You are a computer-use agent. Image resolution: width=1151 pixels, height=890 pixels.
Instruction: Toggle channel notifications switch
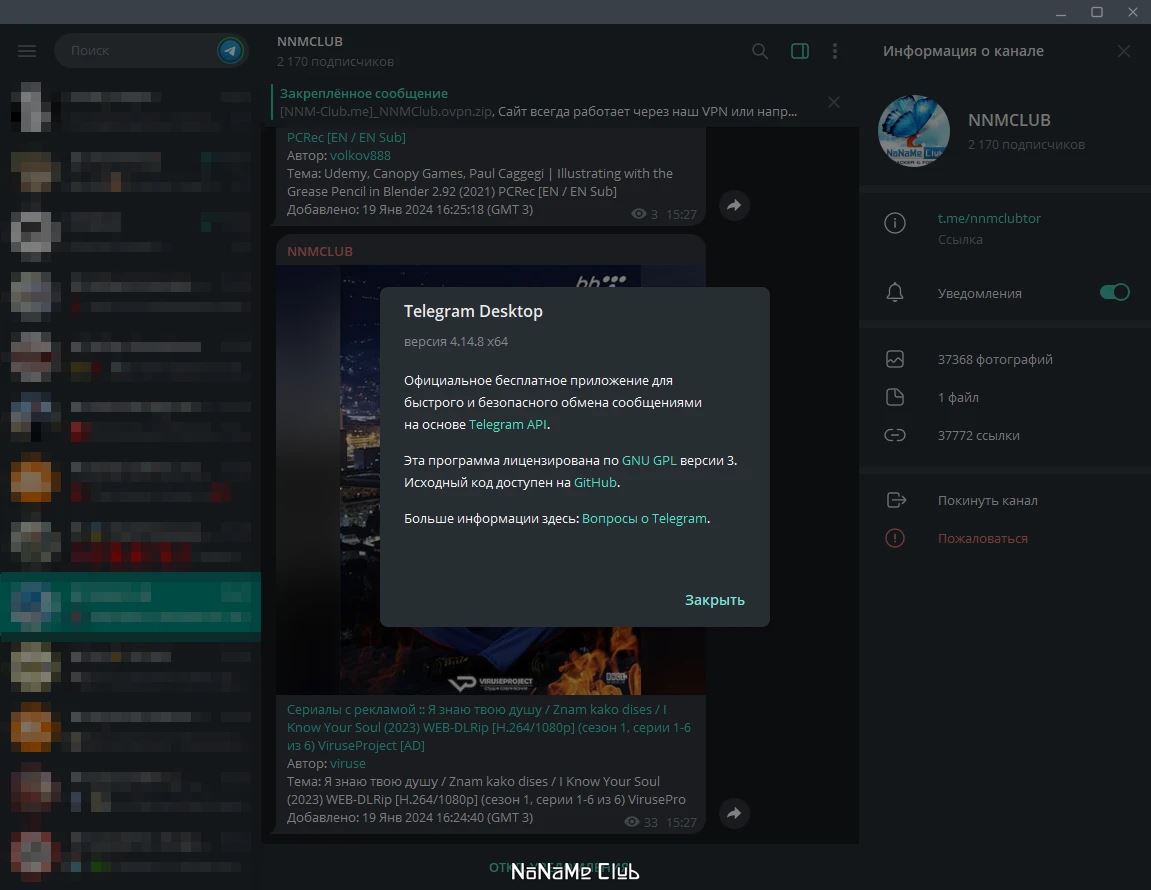(1114, 292)
